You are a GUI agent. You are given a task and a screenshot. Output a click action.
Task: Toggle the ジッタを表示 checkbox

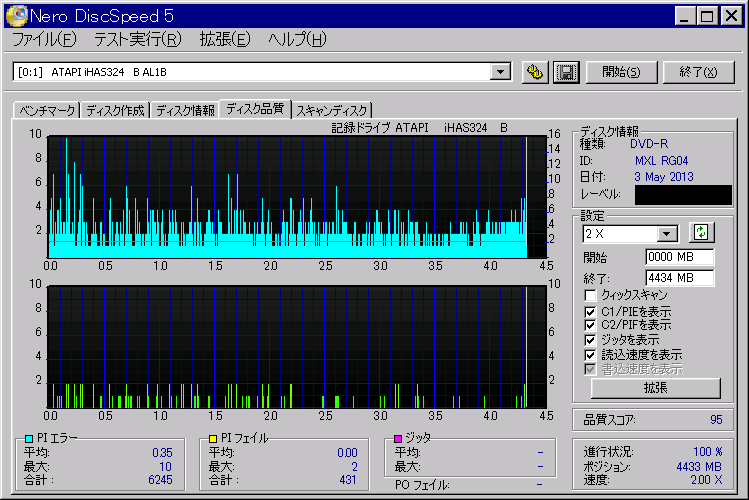pyautogui.click(x=590, y=340)
